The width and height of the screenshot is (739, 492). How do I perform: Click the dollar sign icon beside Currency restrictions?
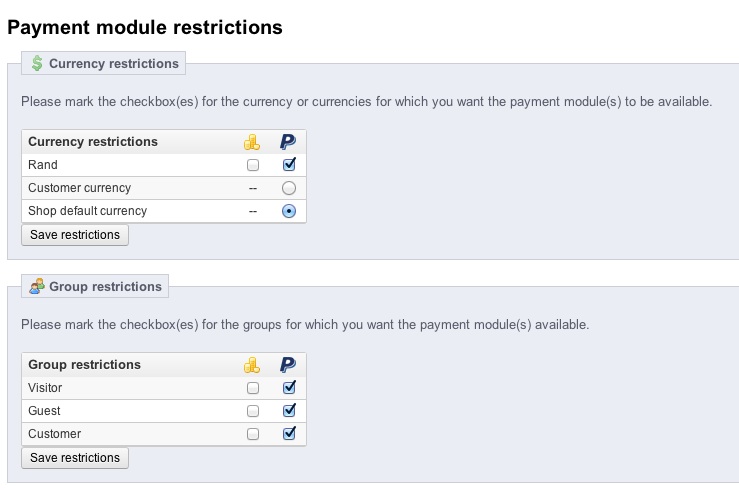(x=38, y=64)
